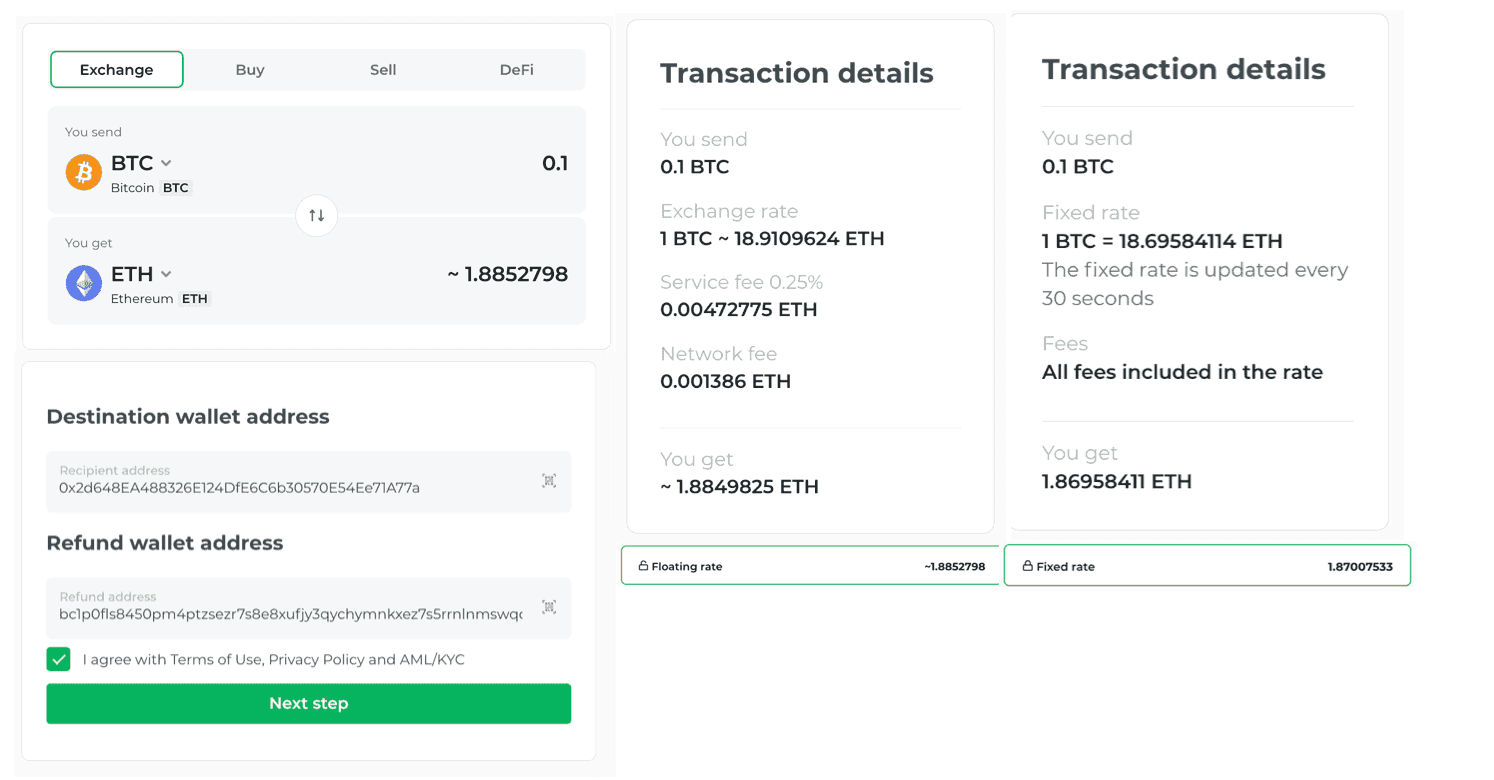Click the lock icon beside Fixed rate

[x=1029, y=565]
